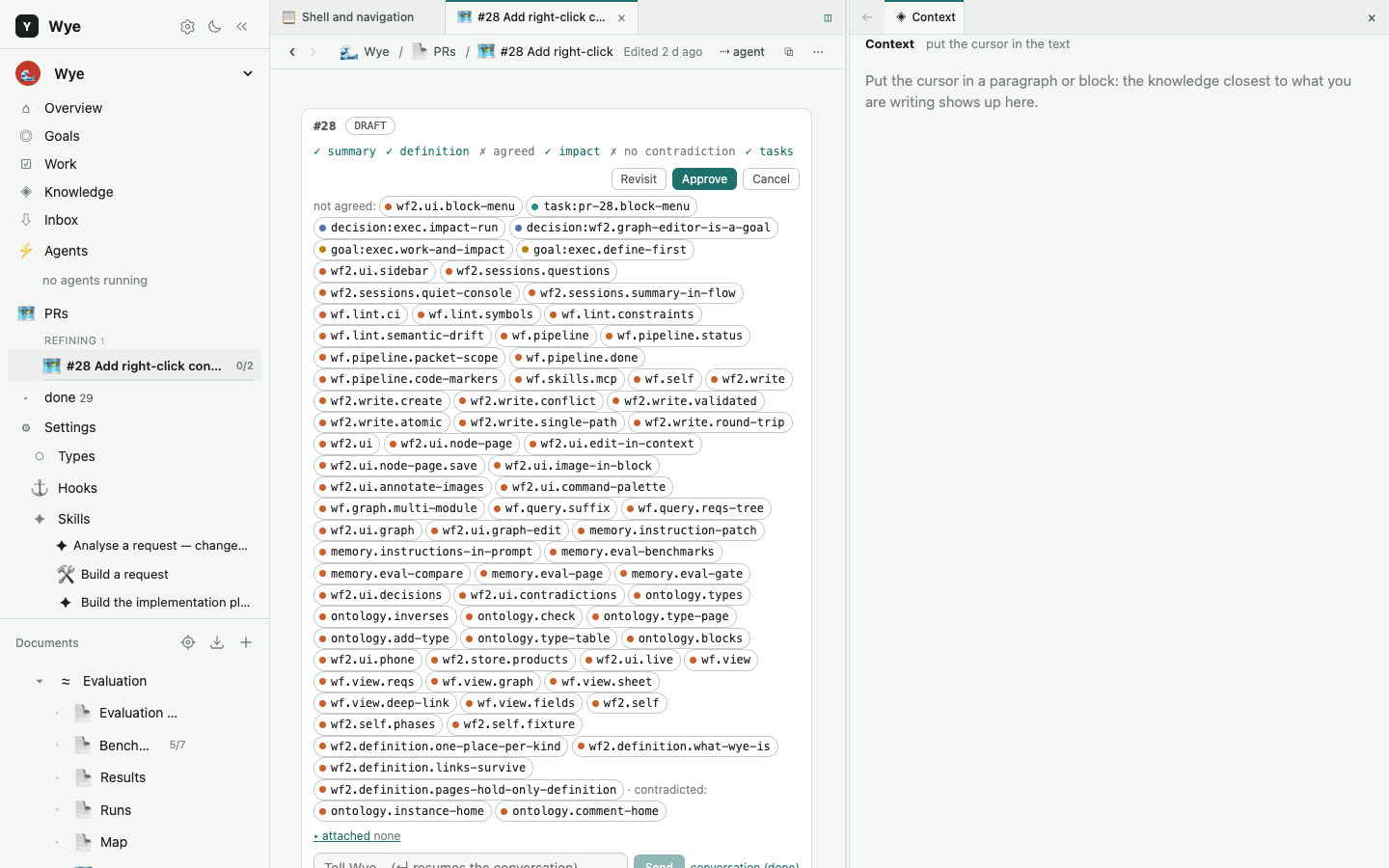Click the back arrow in the Context panel

(867, 17)
